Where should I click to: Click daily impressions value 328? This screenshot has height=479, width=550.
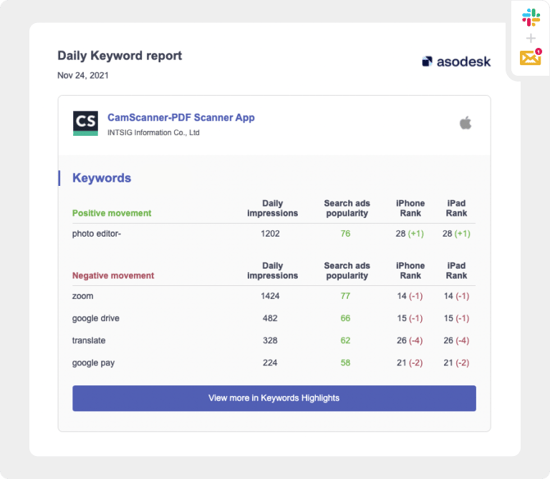coord(270,340)
